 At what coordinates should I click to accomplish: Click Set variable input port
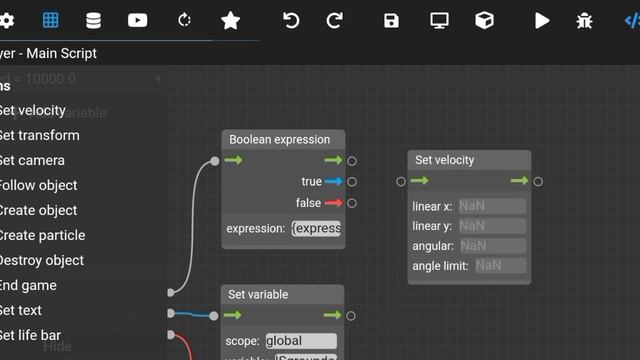tap(213, 316)
